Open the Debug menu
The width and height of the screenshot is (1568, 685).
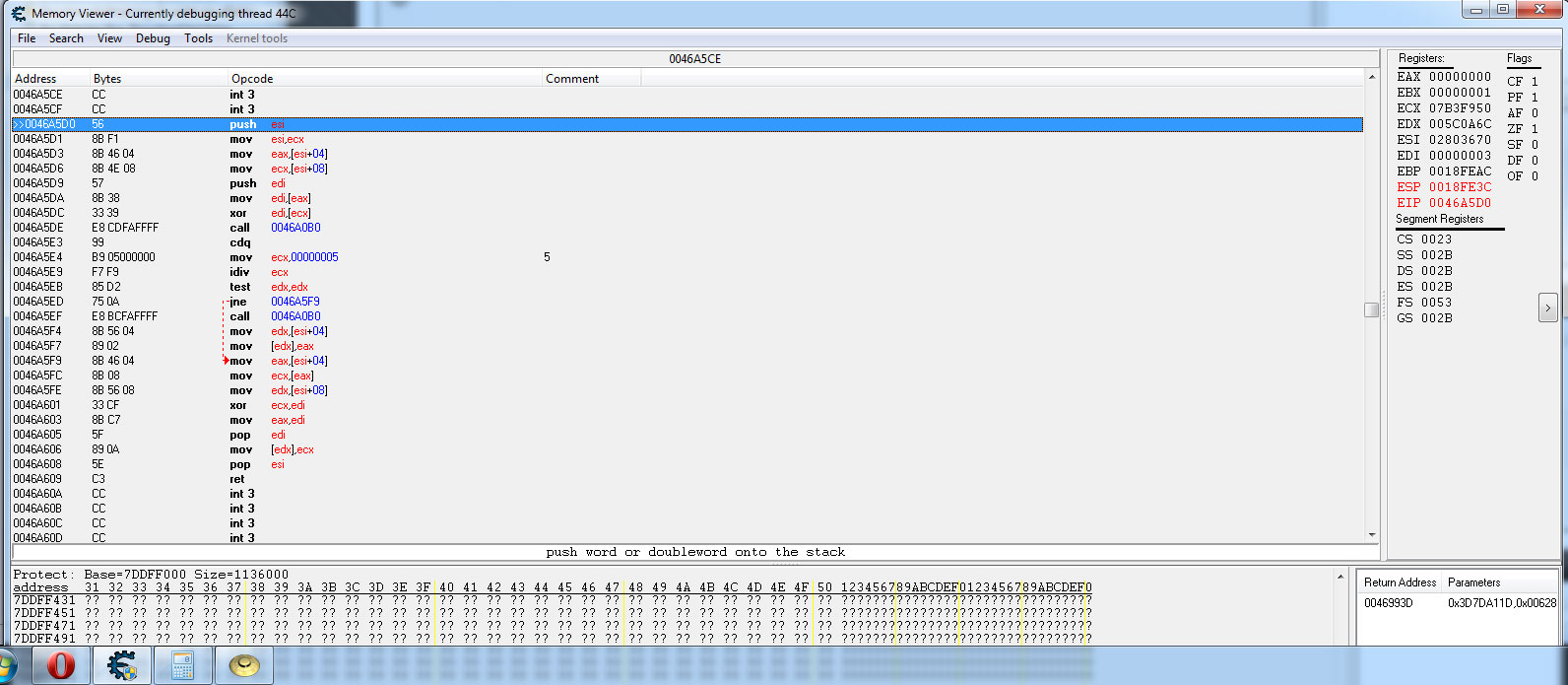click(153, 38)
